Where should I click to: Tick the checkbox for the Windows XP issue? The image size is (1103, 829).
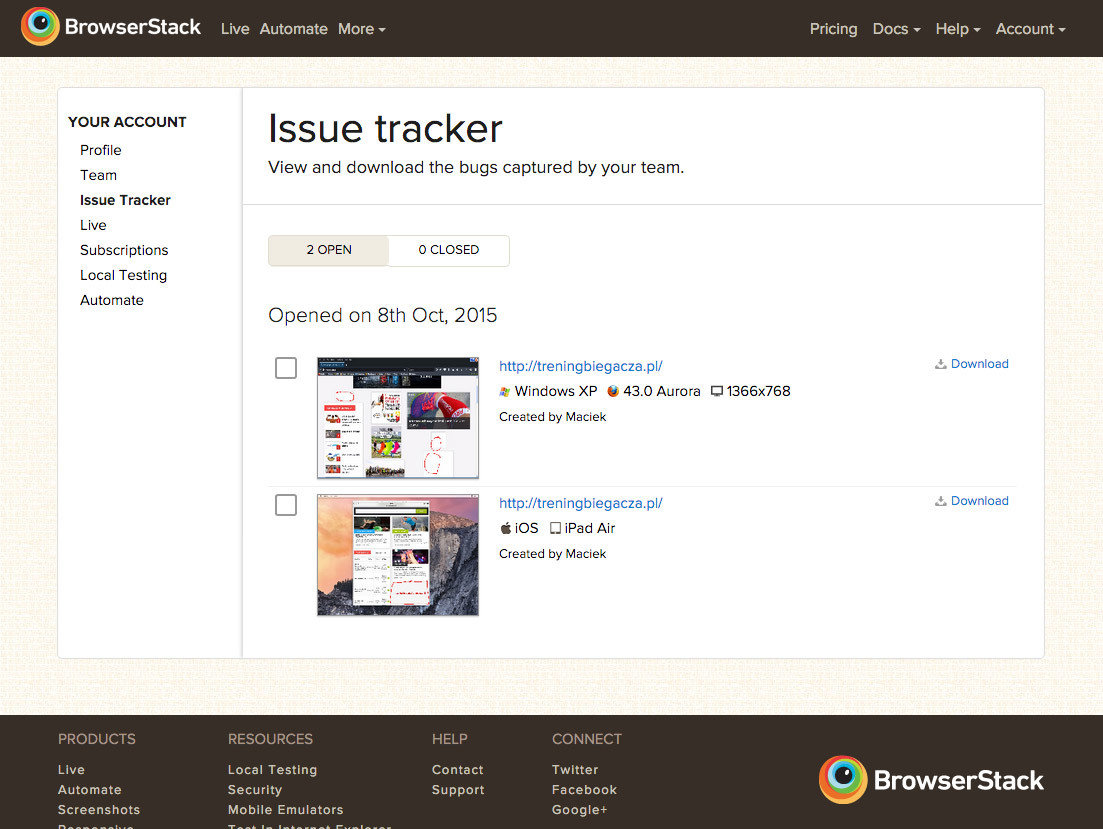[x=286, y=368]
